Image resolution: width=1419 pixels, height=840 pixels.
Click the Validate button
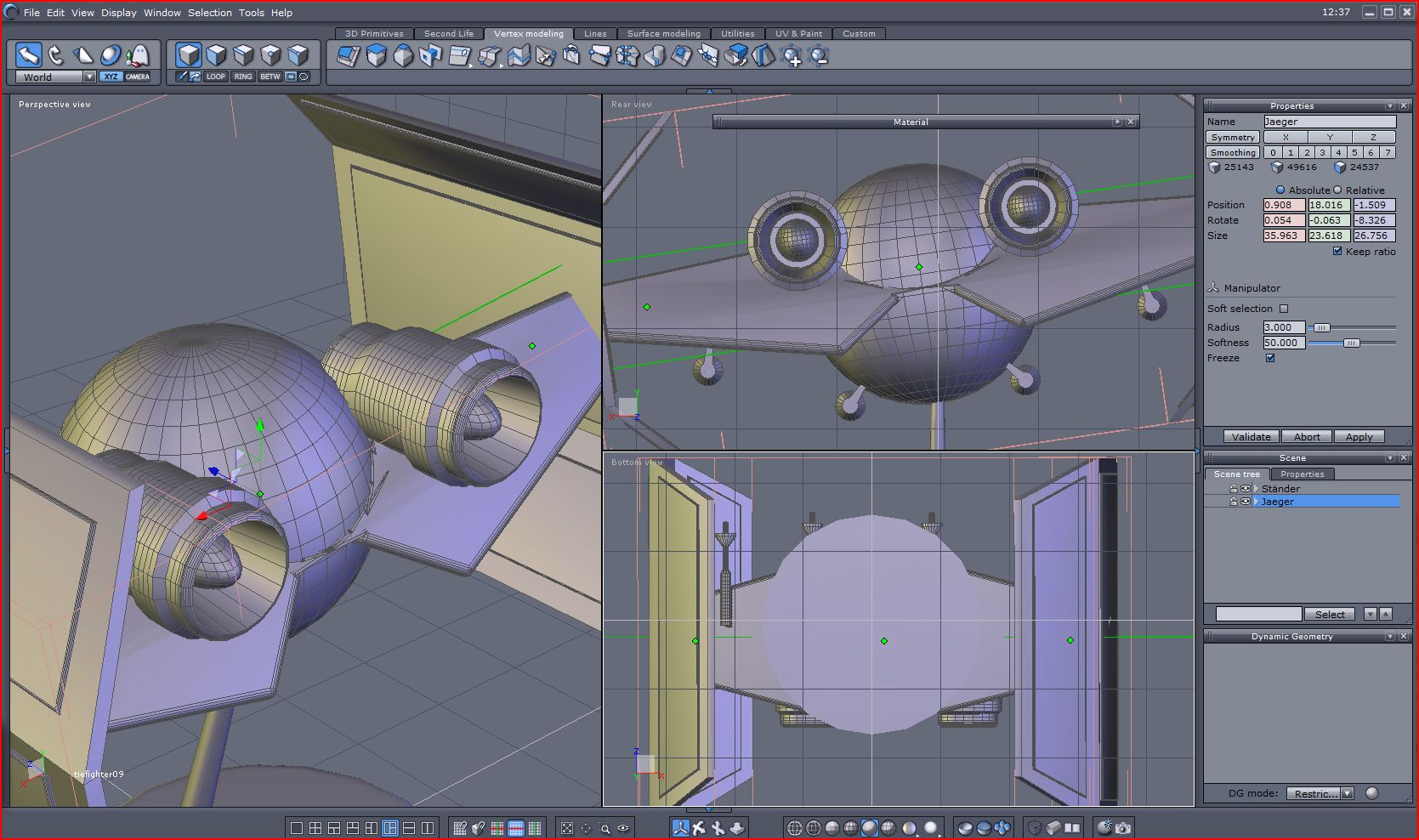1251,436
